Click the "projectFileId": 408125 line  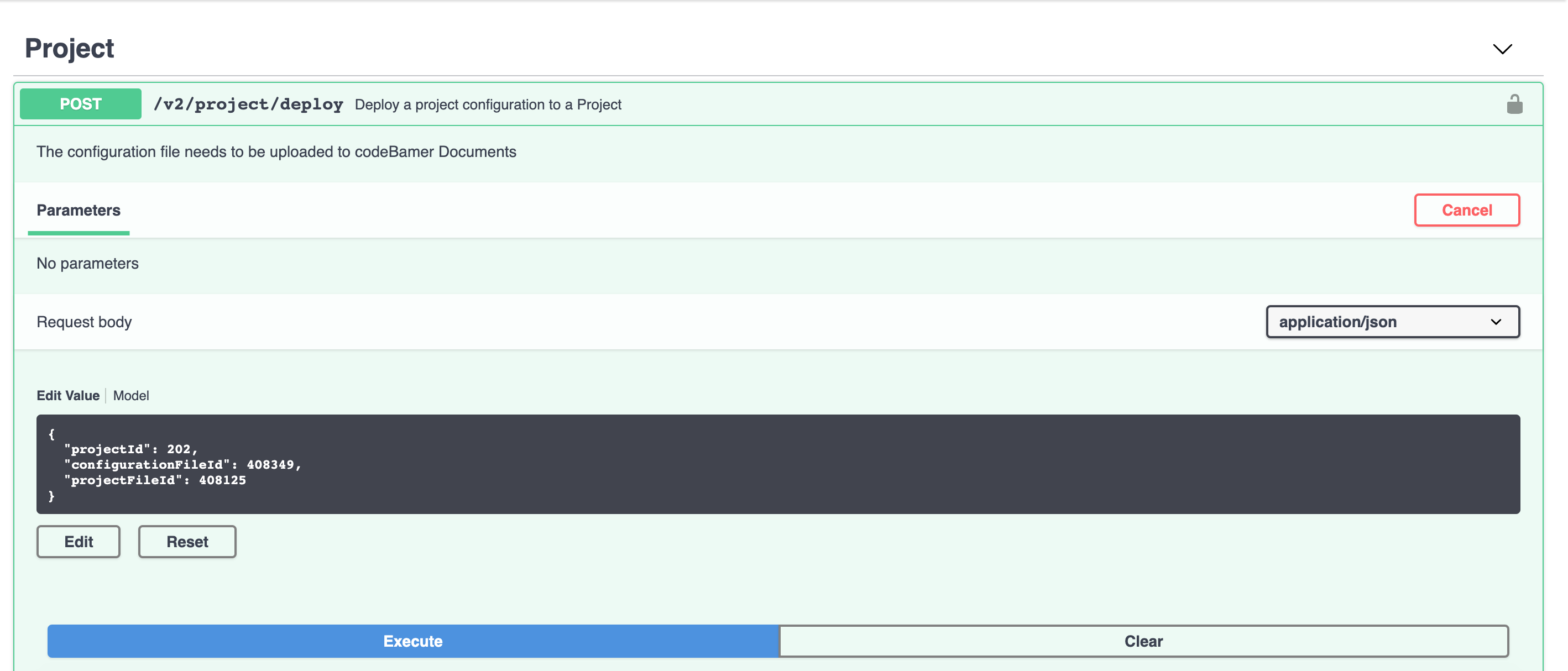[x=155, y=480]
